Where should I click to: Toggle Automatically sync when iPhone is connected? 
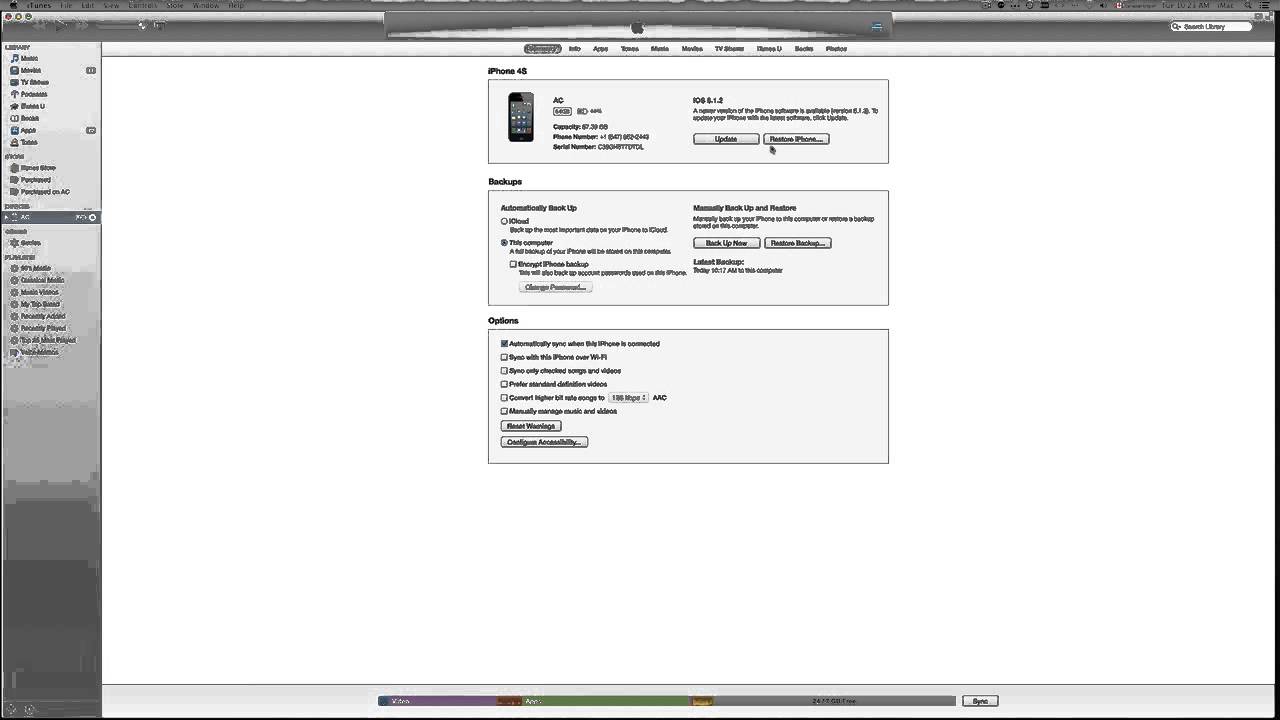click(504, 343)
